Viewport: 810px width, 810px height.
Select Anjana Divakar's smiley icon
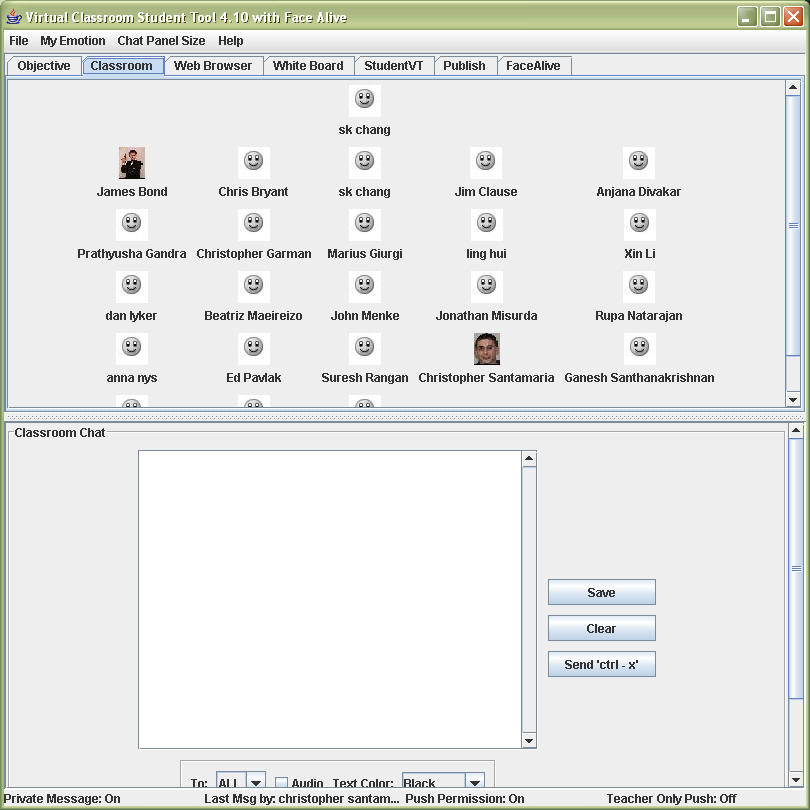639,162
